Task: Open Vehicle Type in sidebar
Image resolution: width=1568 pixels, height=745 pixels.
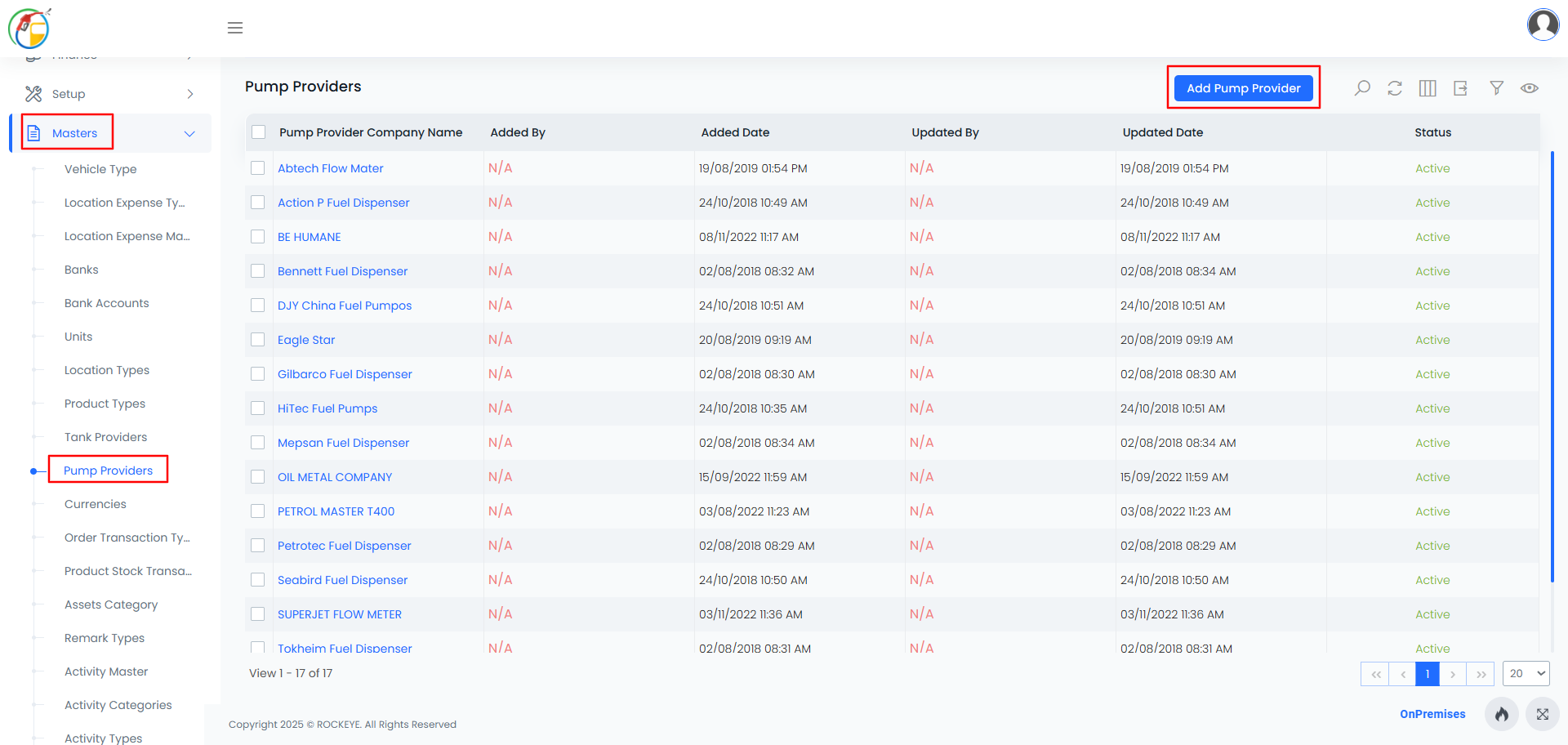Action: (100, 169)
